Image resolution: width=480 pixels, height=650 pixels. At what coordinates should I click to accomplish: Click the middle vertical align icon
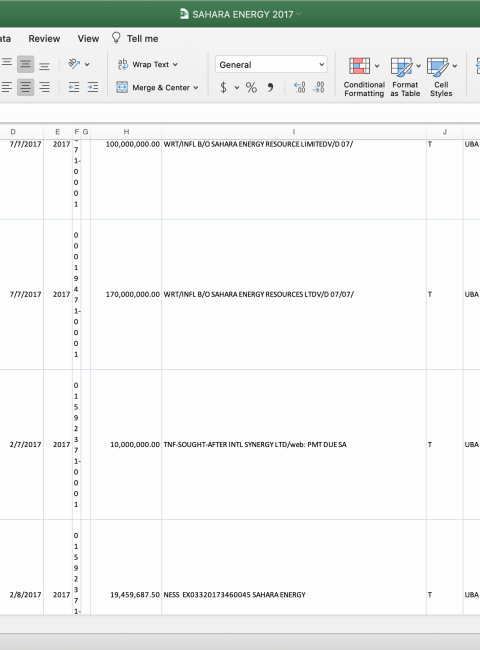[25, 64]
